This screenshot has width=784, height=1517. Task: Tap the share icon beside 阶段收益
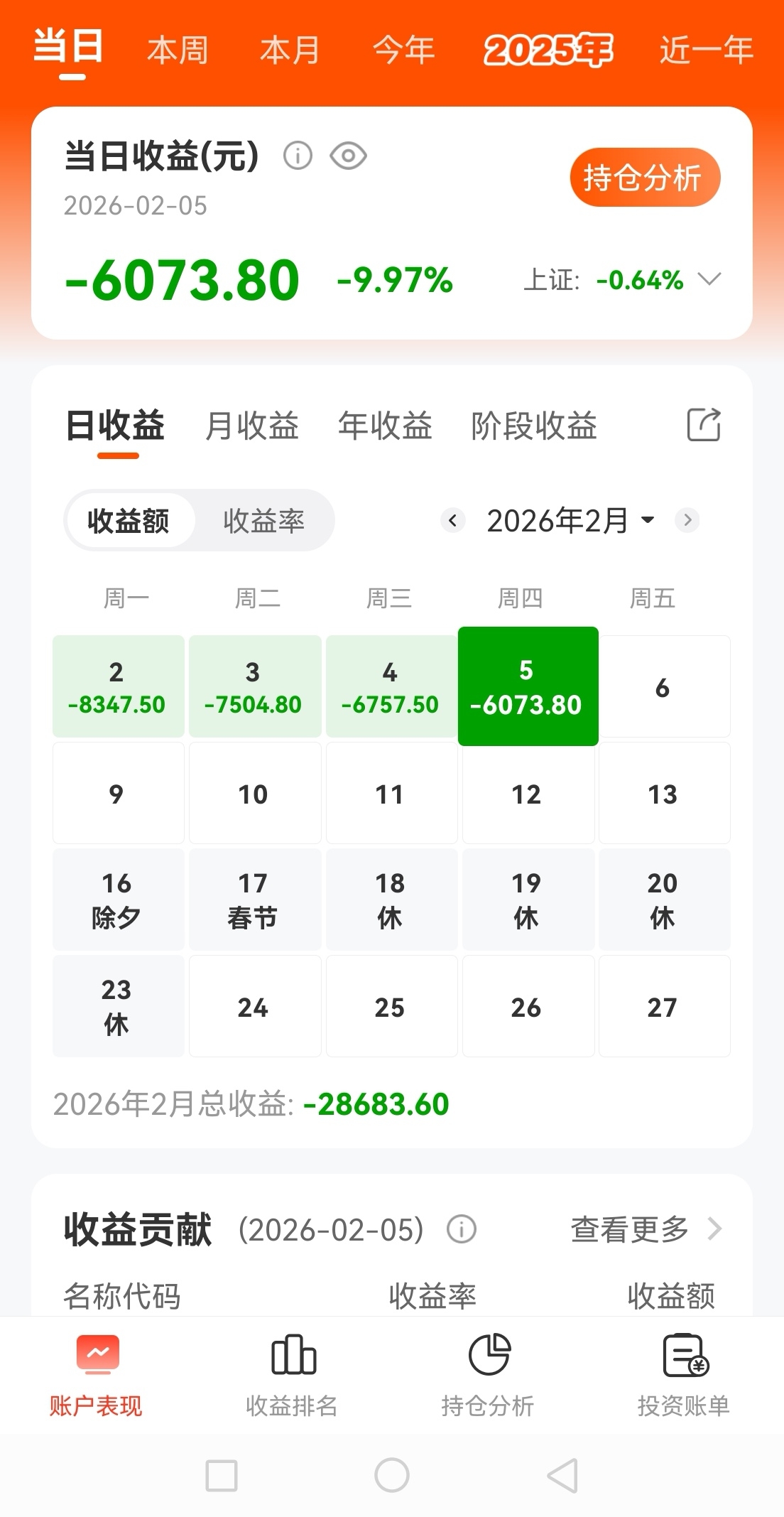[x=704, y=425]
